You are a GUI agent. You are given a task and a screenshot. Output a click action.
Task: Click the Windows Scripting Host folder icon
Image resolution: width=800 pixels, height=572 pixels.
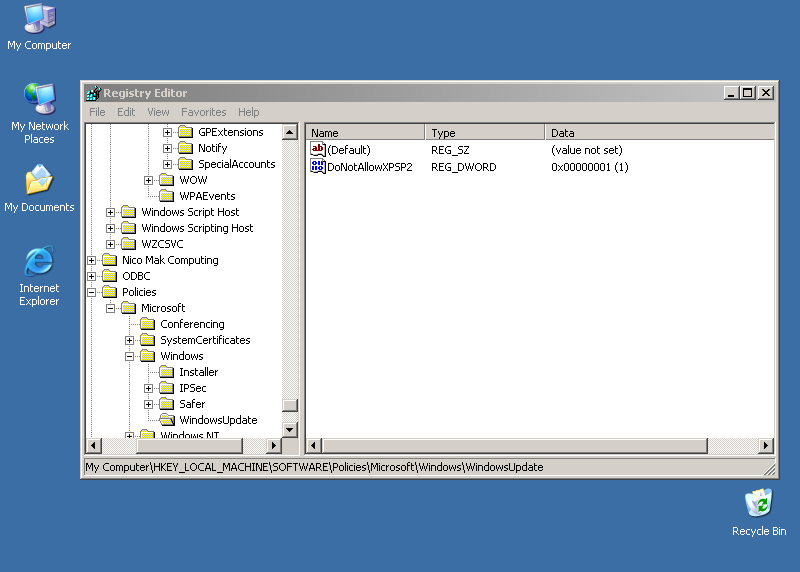click(129, 228)
